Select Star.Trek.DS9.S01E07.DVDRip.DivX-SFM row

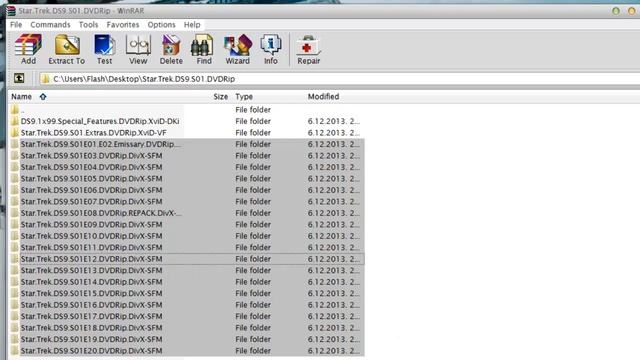coord(186,201)
